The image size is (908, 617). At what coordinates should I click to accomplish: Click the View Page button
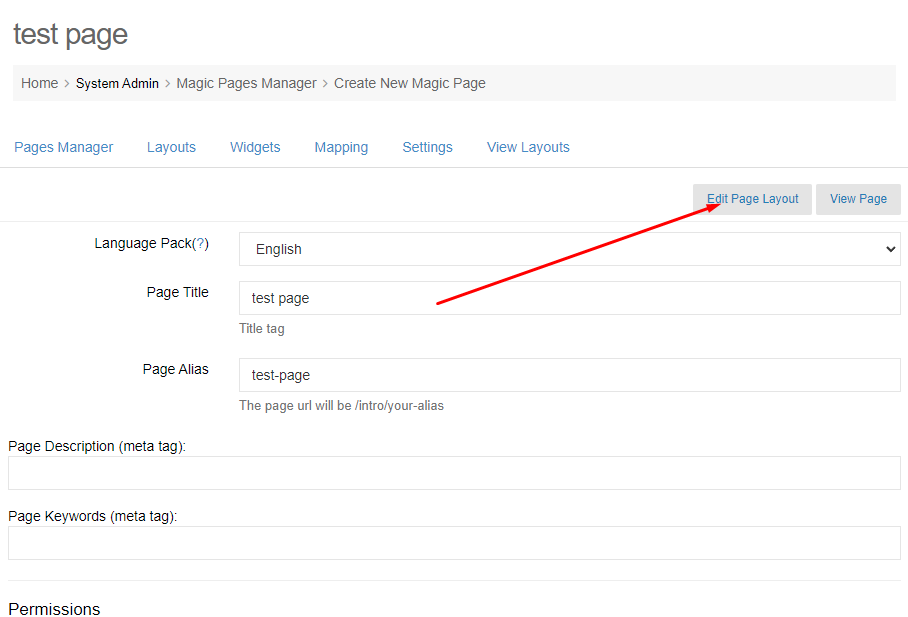[x=858, y=199]
